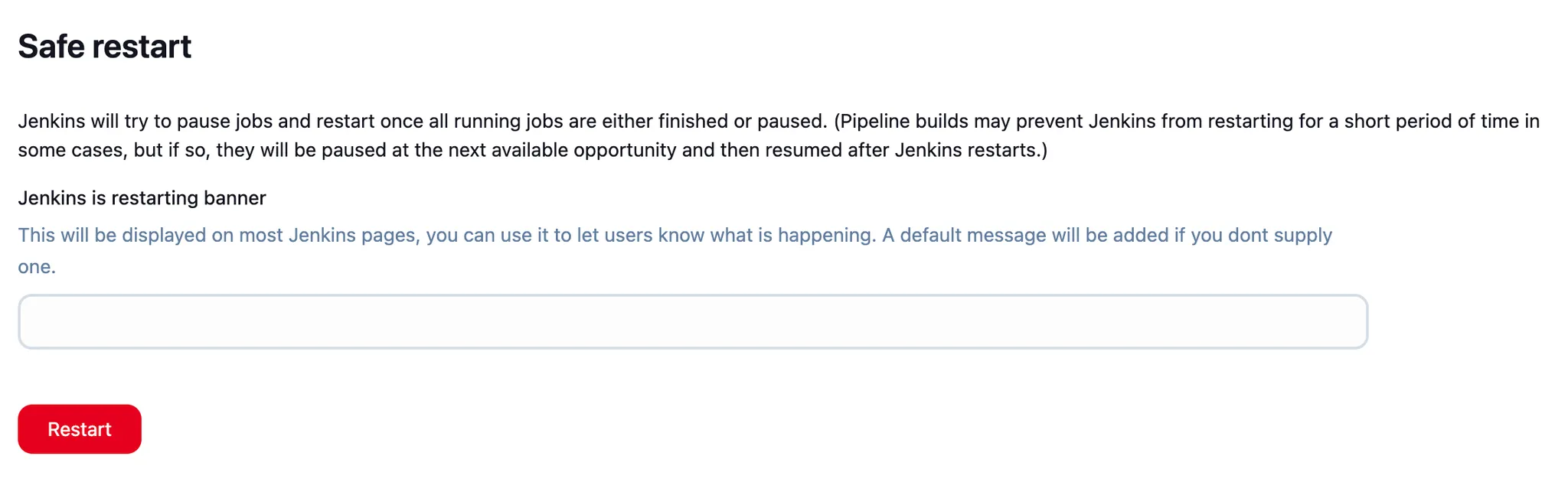
Task: Click the 'Safe restart' page heading
Action: (x=105, y=47)
